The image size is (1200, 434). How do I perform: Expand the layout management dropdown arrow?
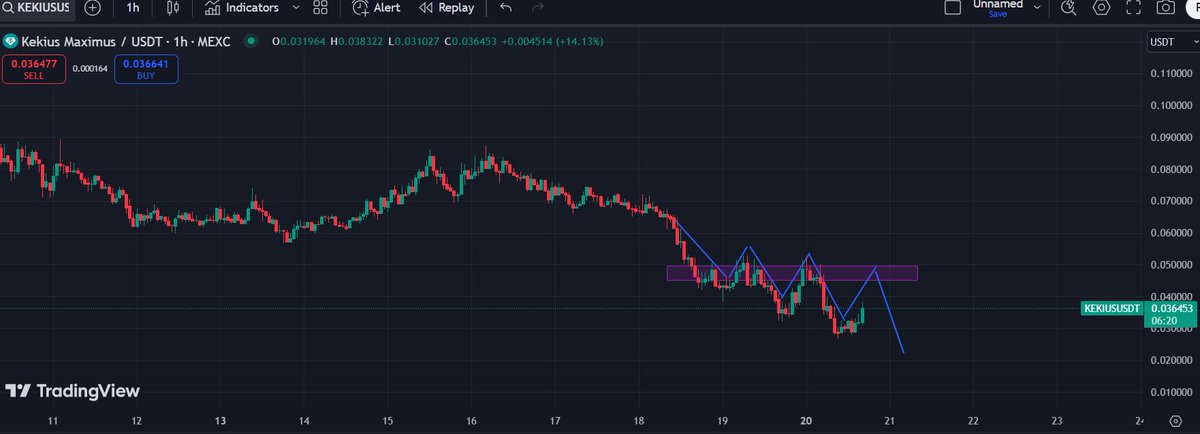[1037, 7]
